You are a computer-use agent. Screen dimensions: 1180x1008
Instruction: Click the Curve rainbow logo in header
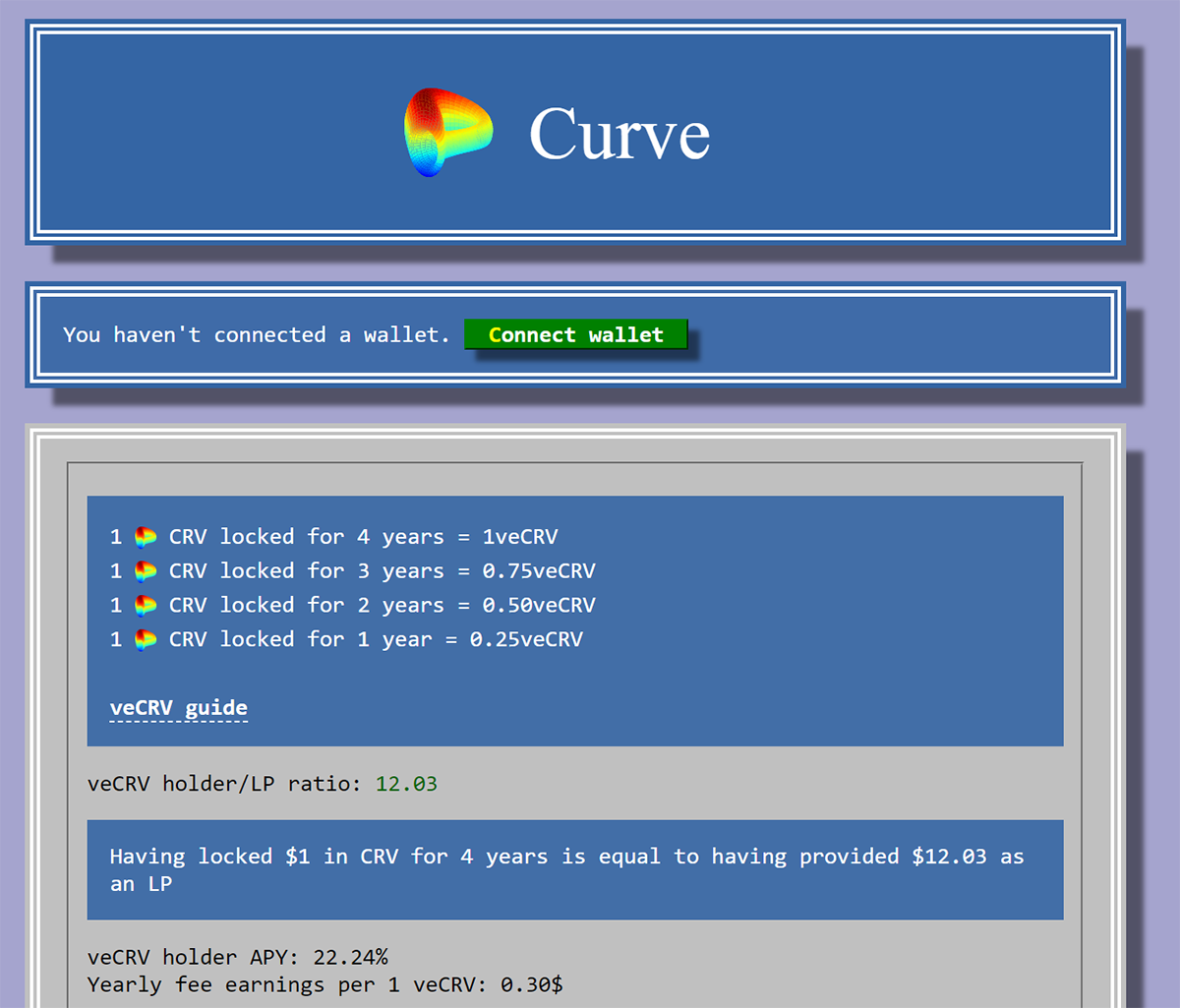(x=447, y=133)
